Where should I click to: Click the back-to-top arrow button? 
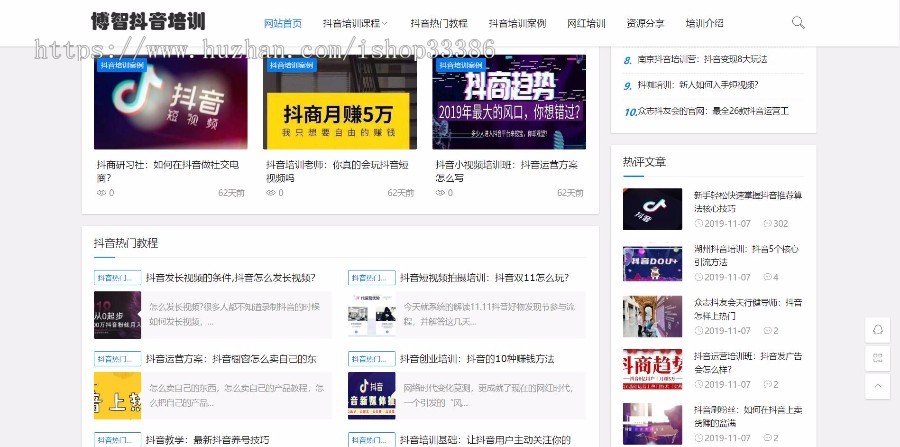click(x=878, y=386)
